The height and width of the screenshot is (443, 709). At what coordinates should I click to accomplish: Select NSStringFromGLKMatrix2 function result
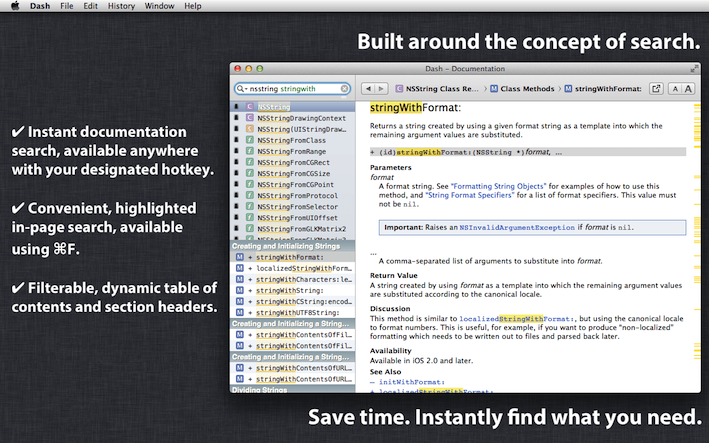coord(293,229)
